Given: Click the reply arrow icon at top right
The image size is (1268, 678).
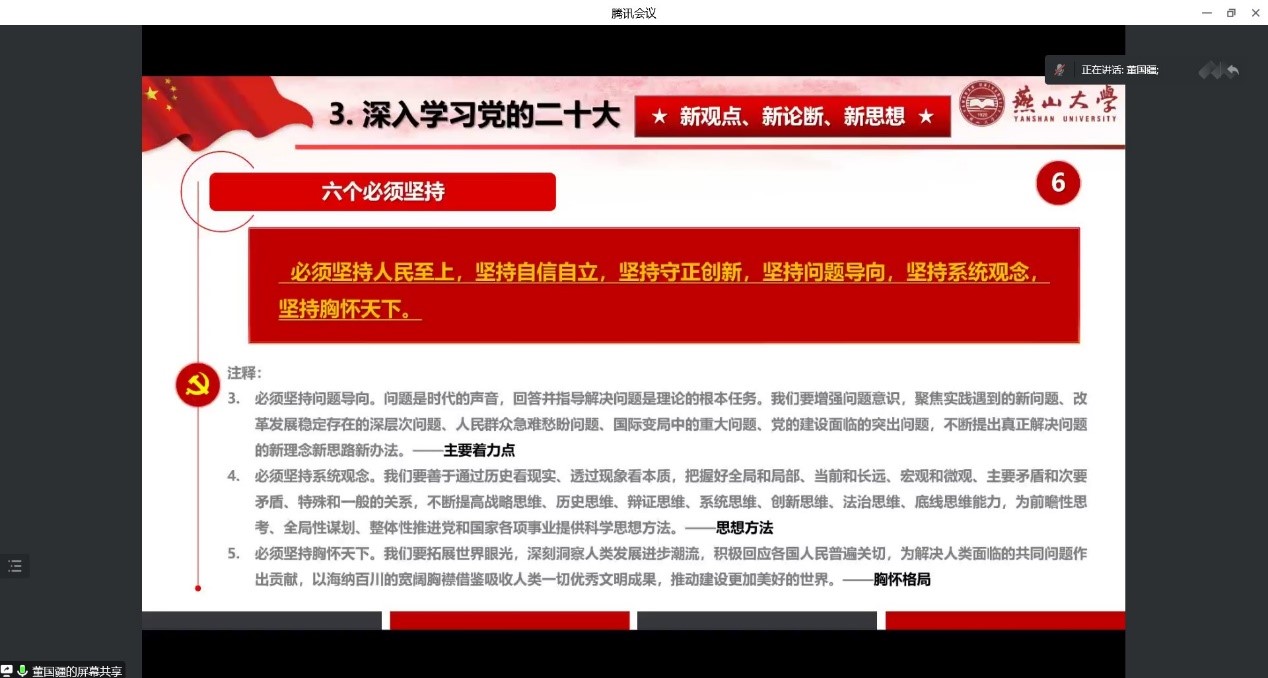Looking at the screenshot, I should (1233, 70).
